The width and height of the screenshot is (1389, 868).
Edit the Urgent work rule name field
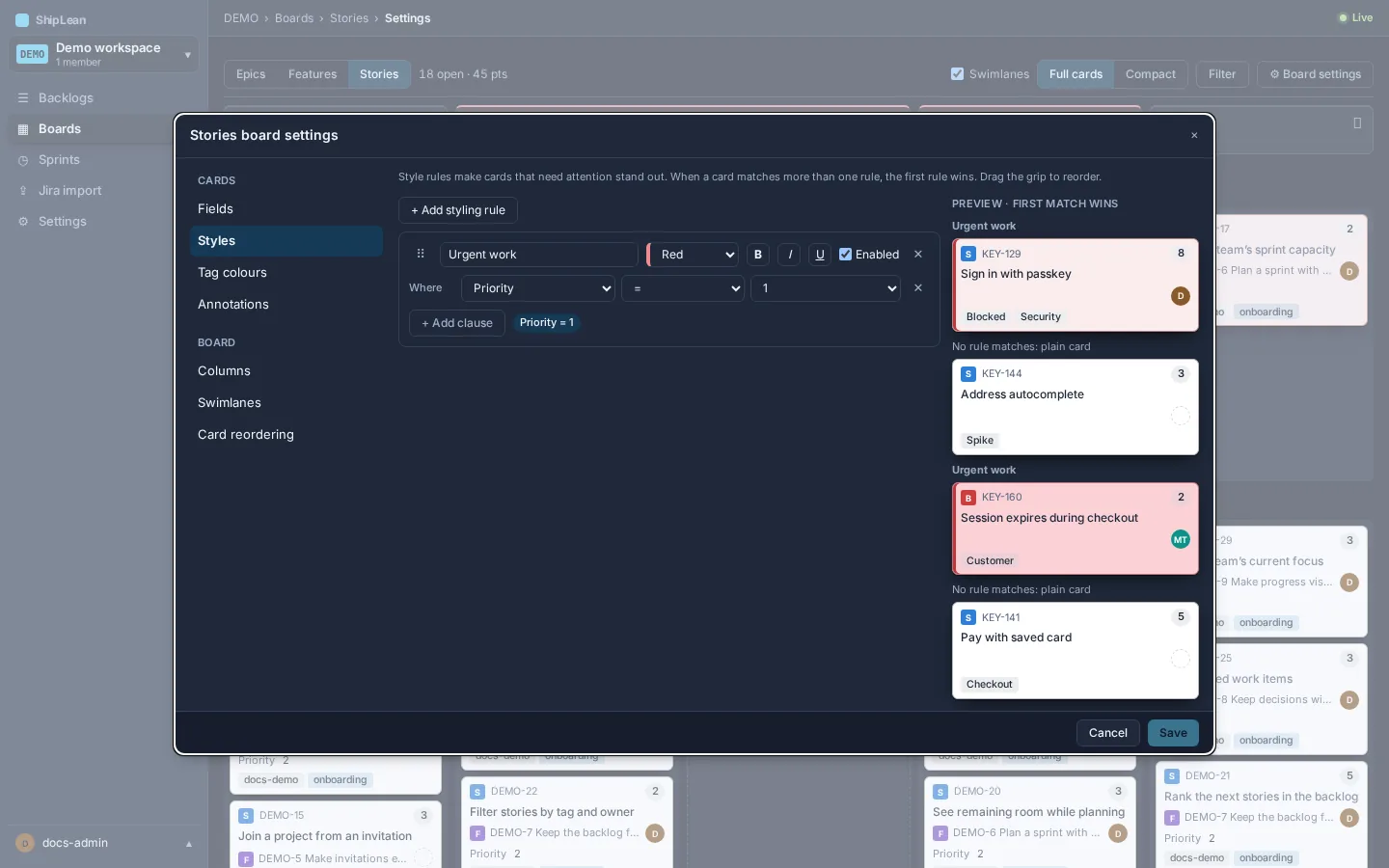click(539, 255)
